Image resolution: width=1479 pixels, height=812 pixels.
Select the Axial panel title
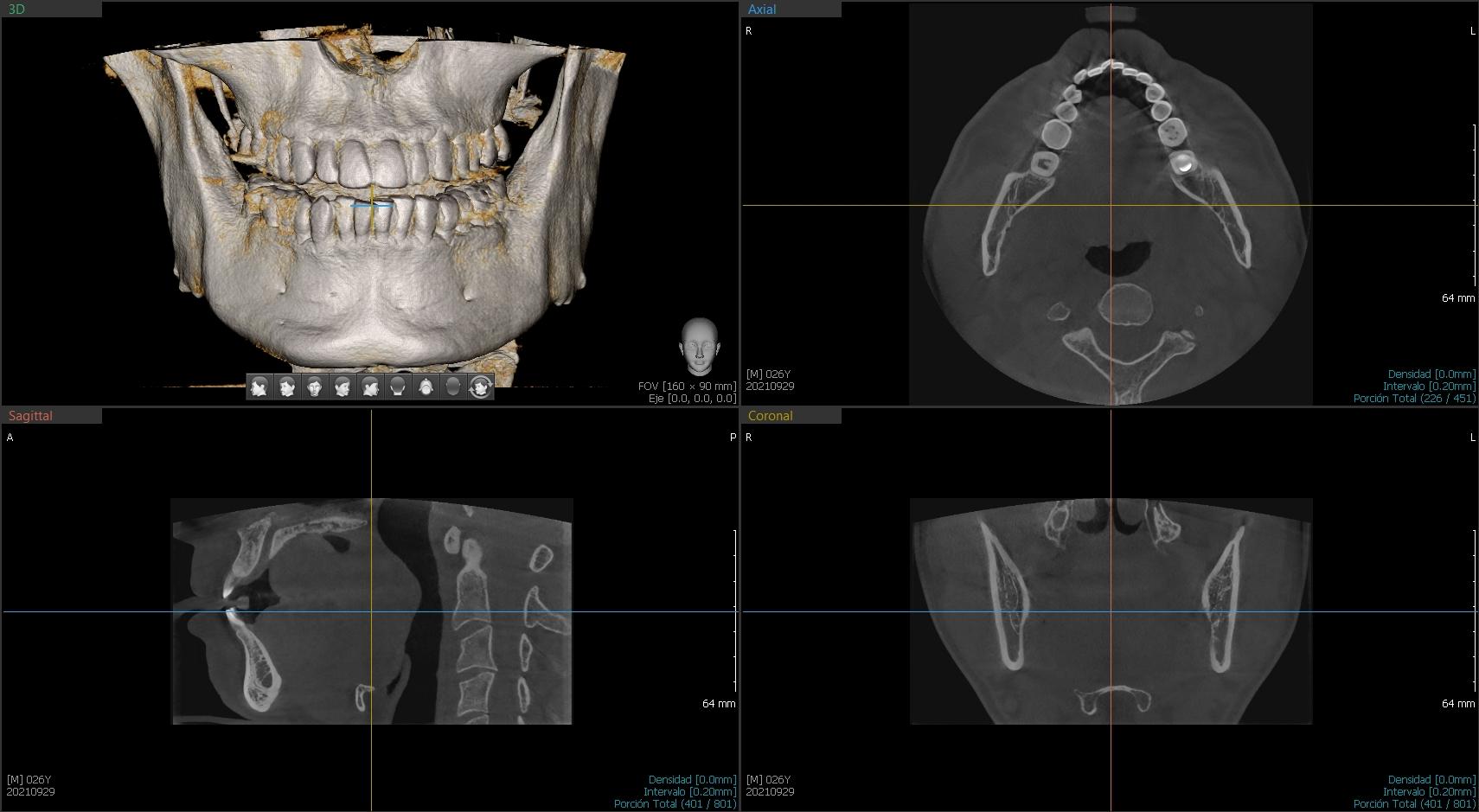pyautogui.click(x=762, y=10)
